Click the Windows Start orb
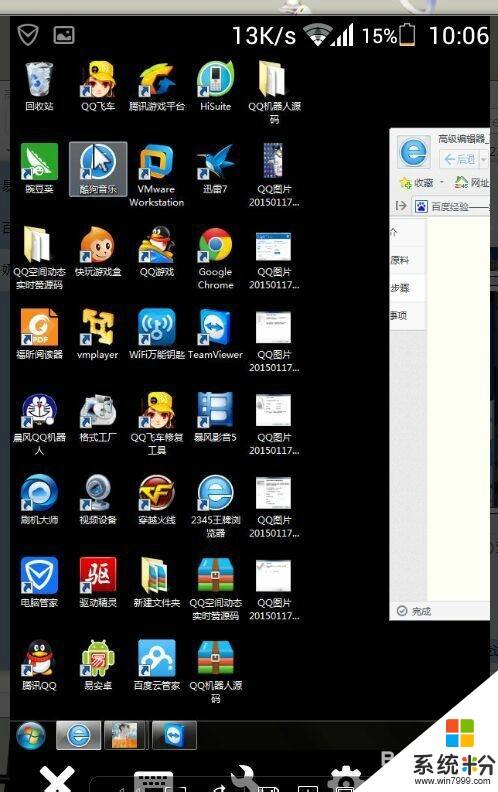This screenshot has width=498, height=792. click(x=31, y=735)
